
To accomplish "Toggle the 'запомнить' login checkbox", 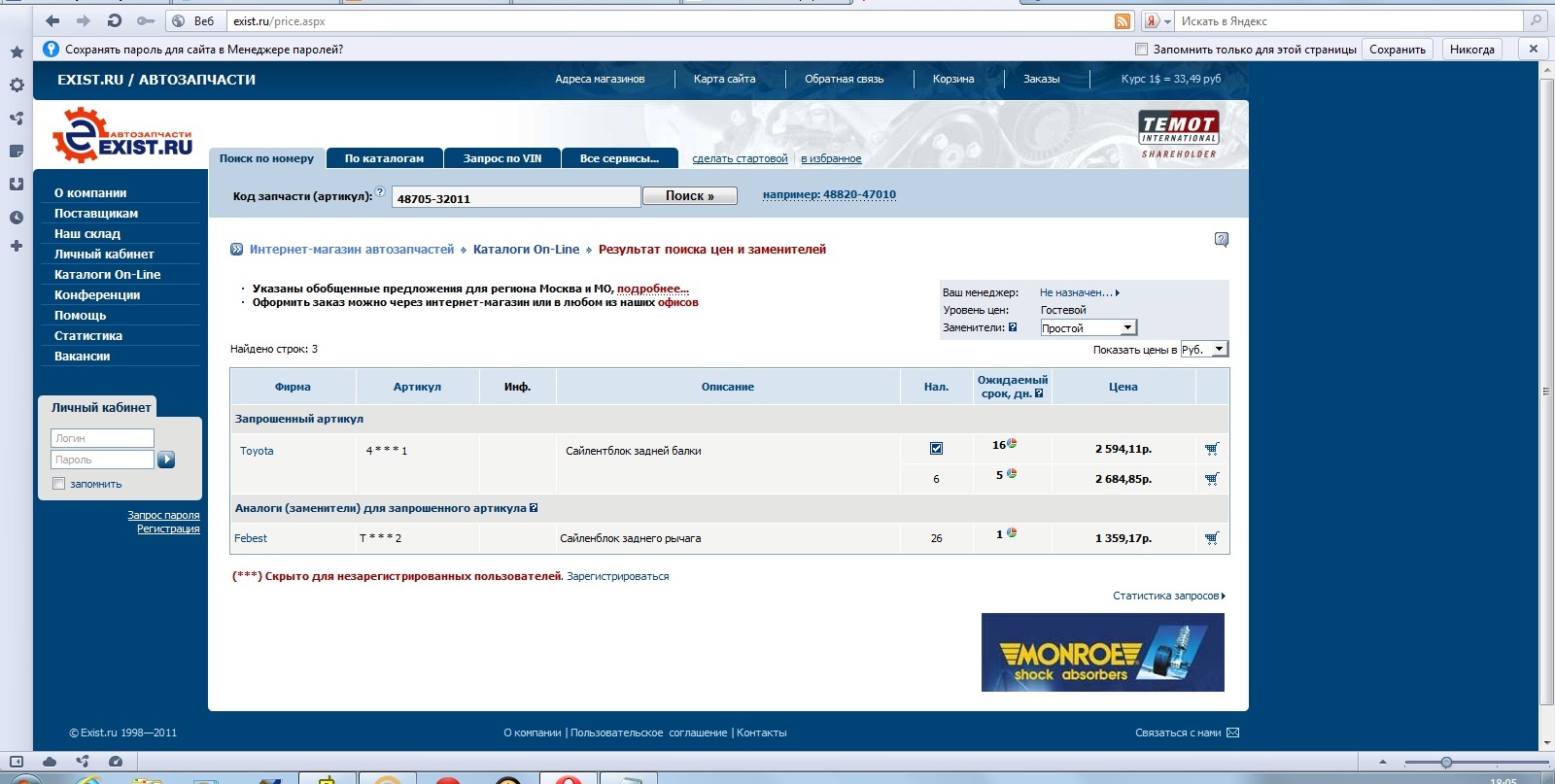I will point(59,484).
